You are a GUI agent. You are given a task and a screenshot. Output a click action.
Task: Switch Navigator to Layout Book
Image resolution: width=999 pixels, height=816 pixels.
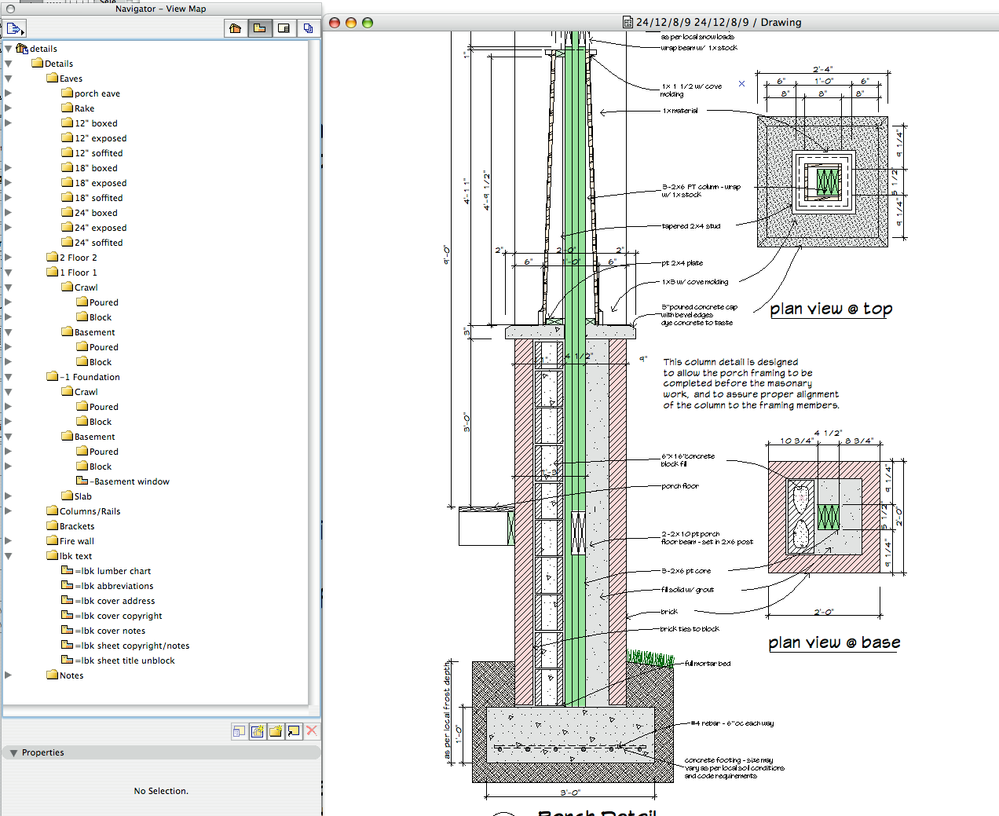pos(284,29)
